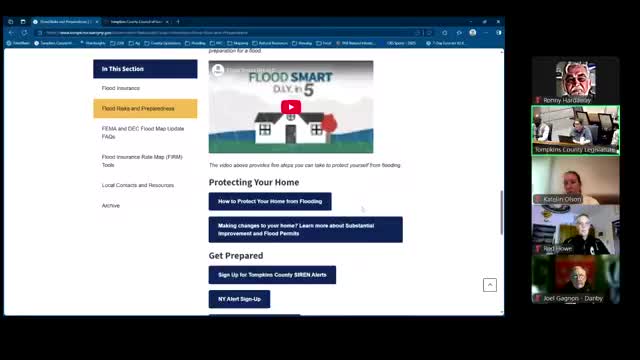
Task: Select Ronny Hardaway's video tile
Action: 576,81
